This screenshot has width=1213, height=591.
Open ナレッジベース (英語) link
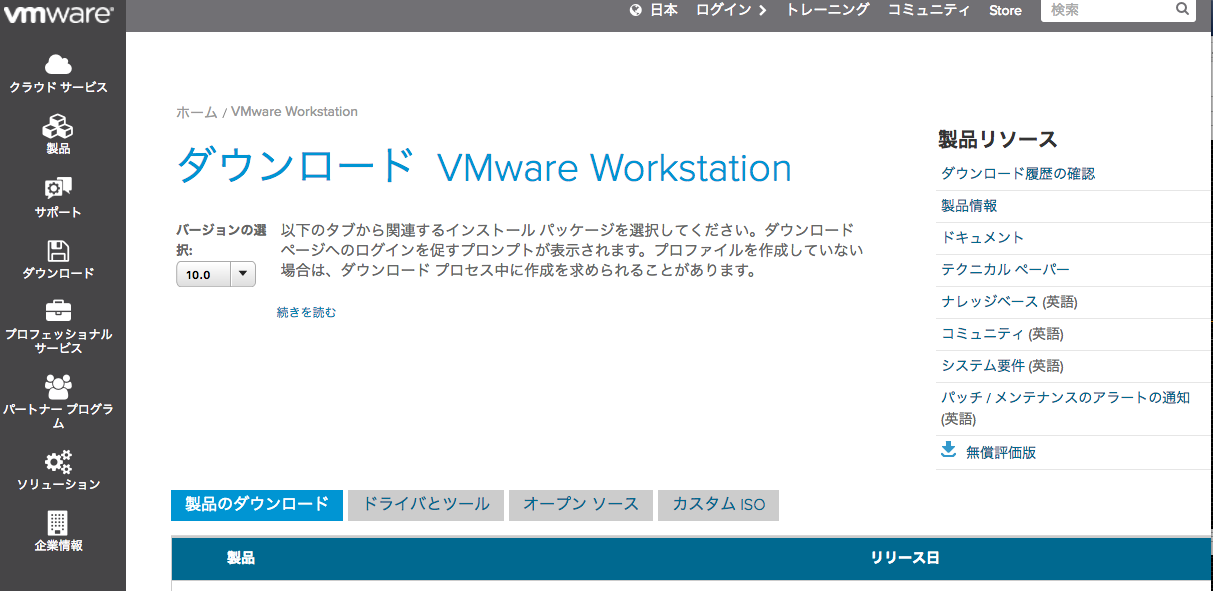tap(1009, 301)
